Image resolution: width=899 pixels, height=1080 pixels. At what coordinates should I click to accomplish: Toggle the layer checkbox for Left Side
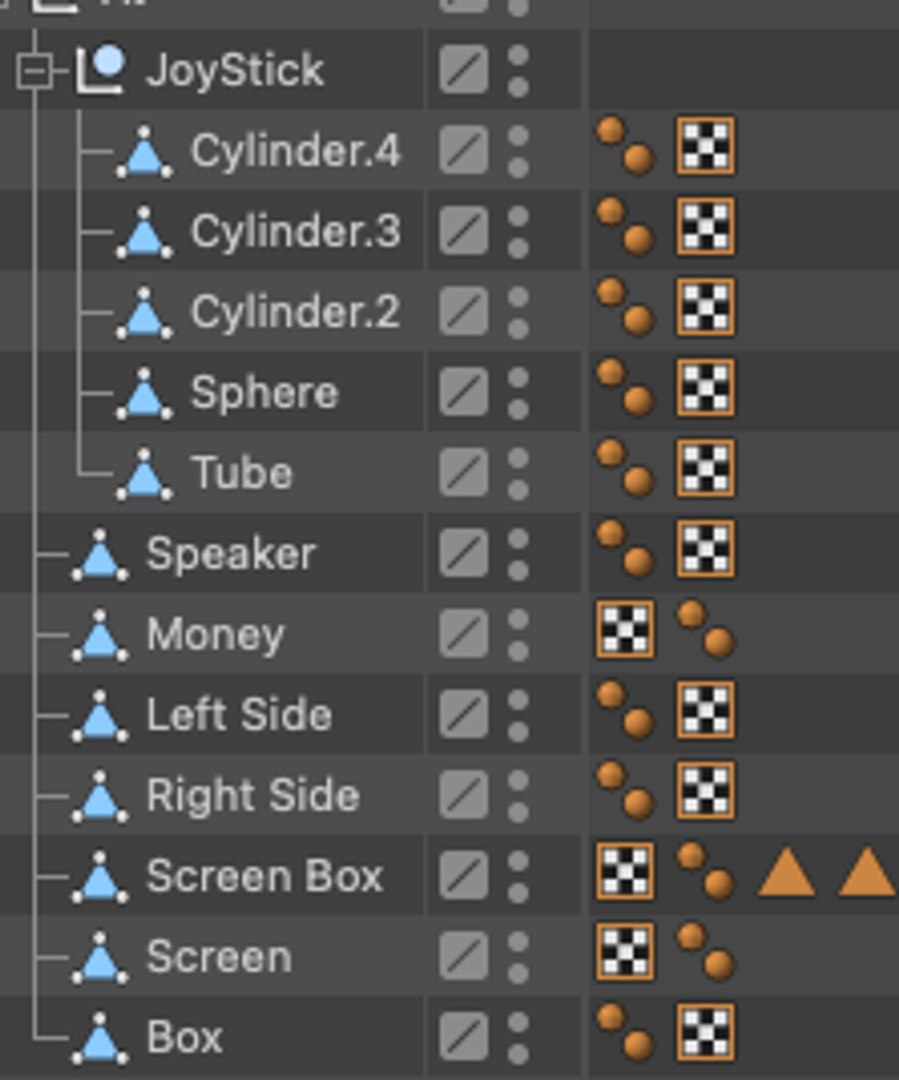tap(463, 715)
